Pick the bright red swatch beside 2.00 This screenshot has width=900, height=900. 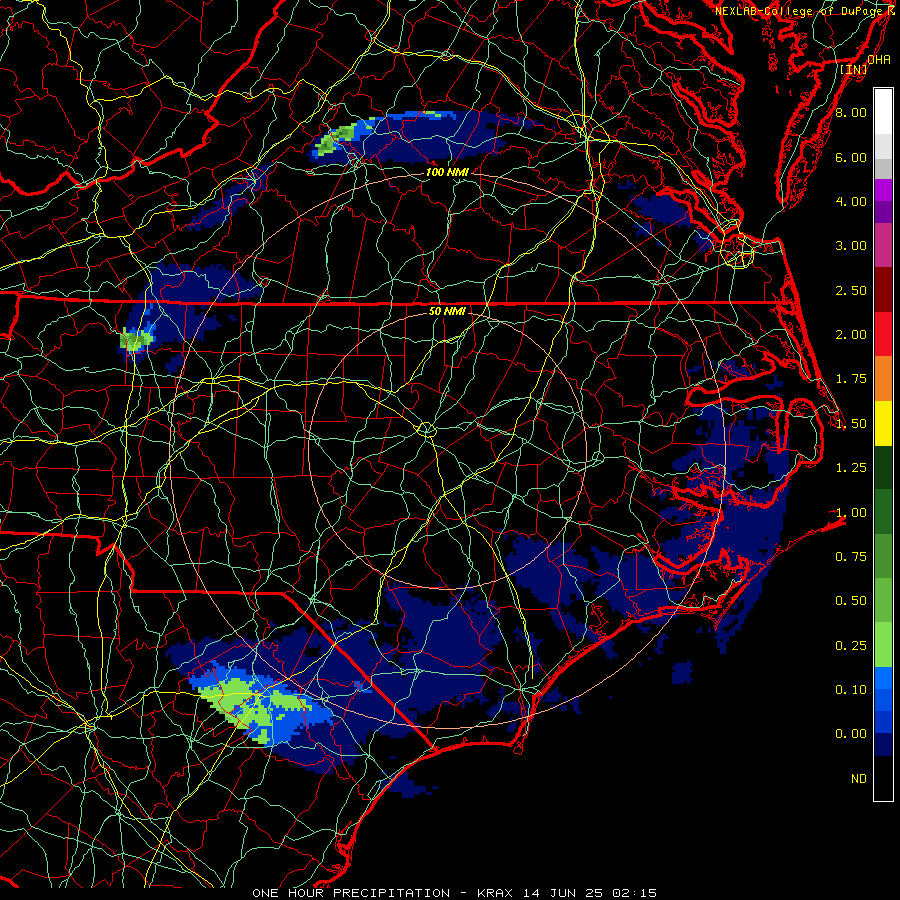pyautogui.click(x=883, y=334)
